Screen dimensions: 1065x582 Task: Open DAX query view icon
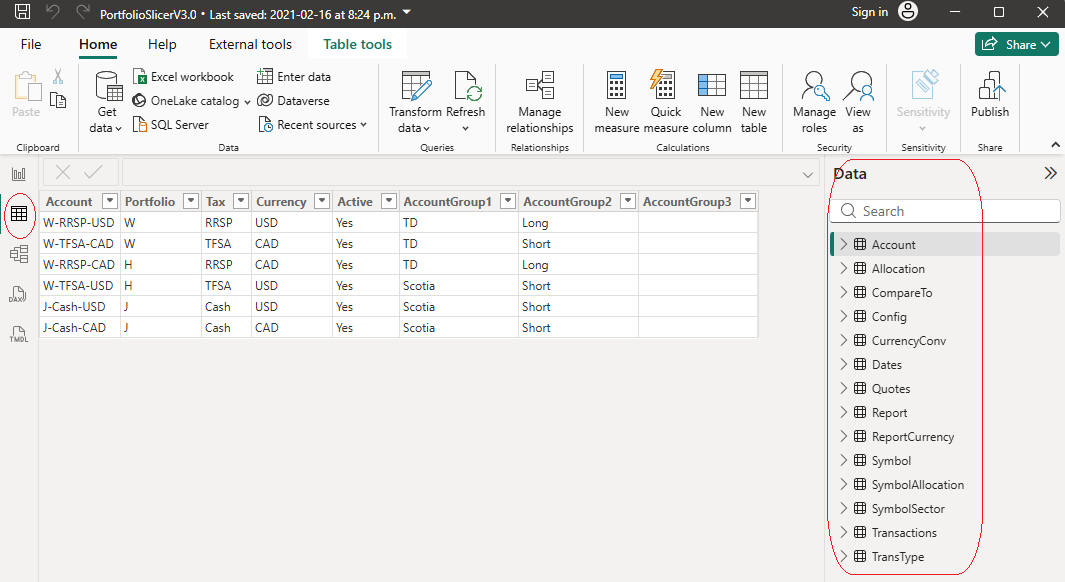pos(18,295)
